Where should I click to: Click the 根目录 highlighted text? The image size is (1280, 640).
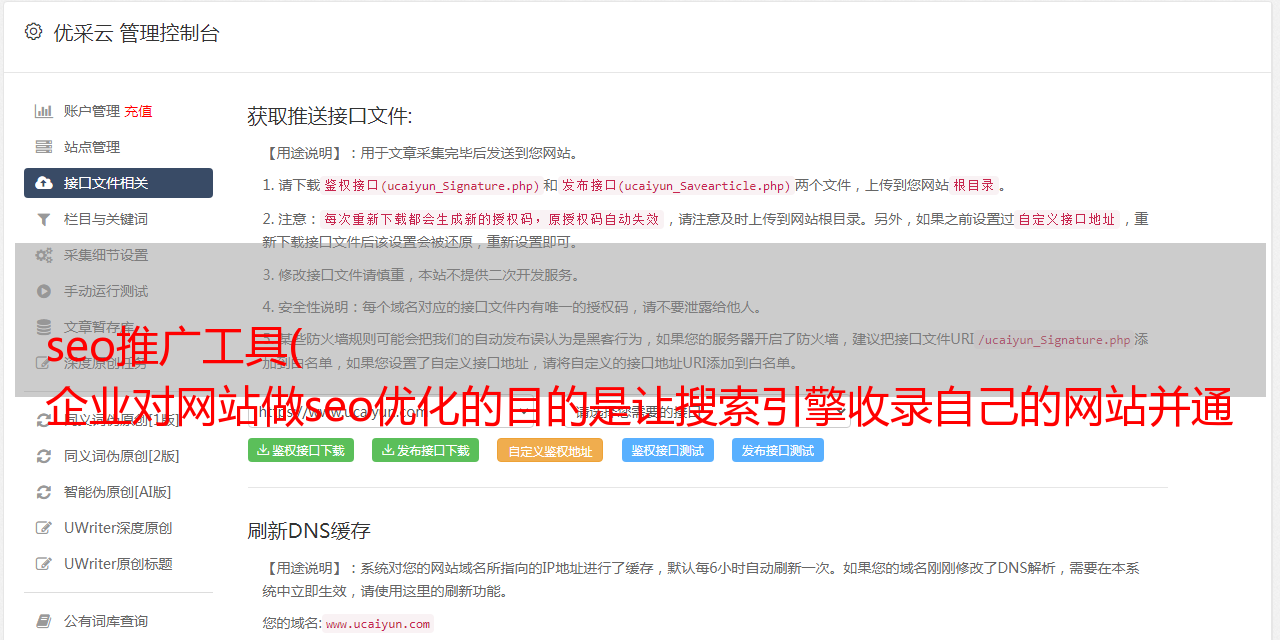[974, 186]
